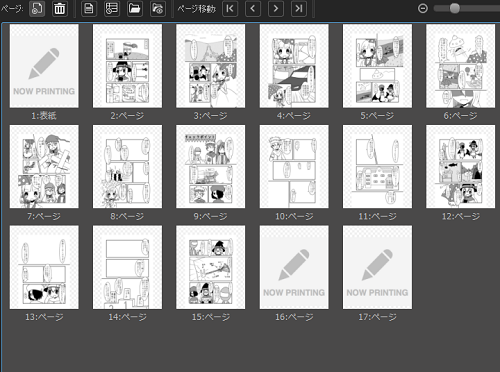Select page 11 thumbnail
The height and width of the screenshot is (372, 500).
[x=377, y=167]
